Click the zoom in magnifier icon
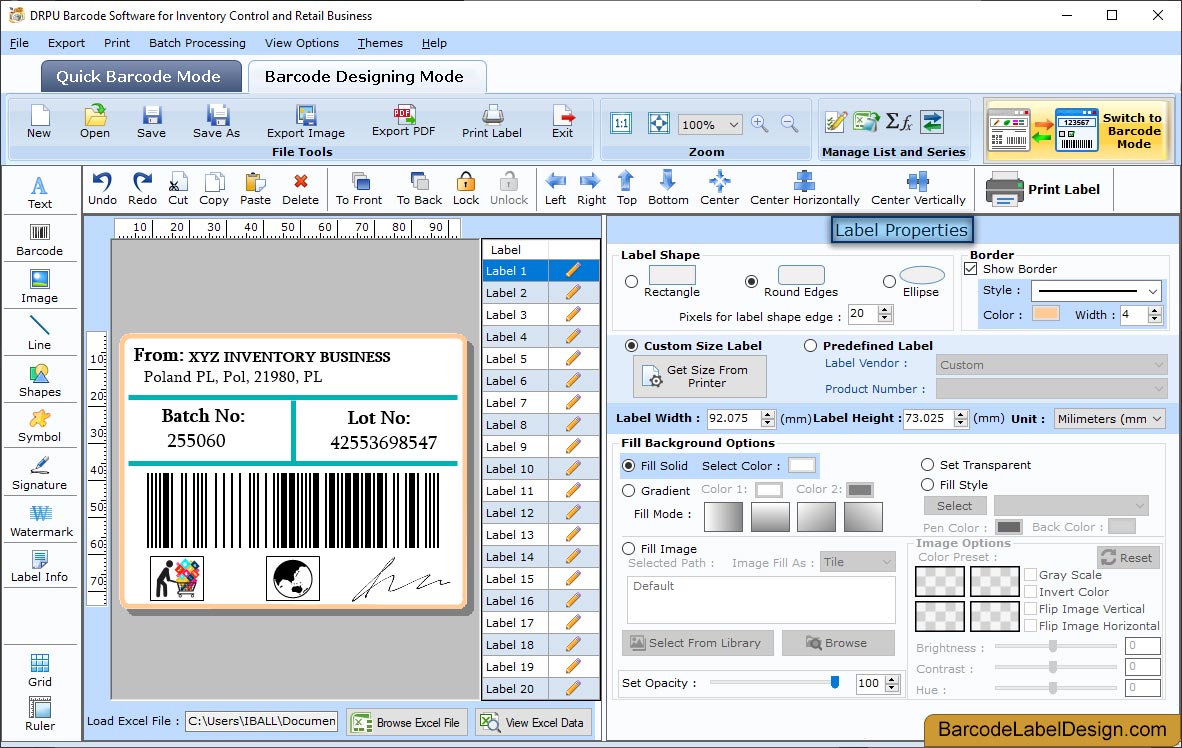The height and width of the screenshot is (748, 1182). [760, 124]
